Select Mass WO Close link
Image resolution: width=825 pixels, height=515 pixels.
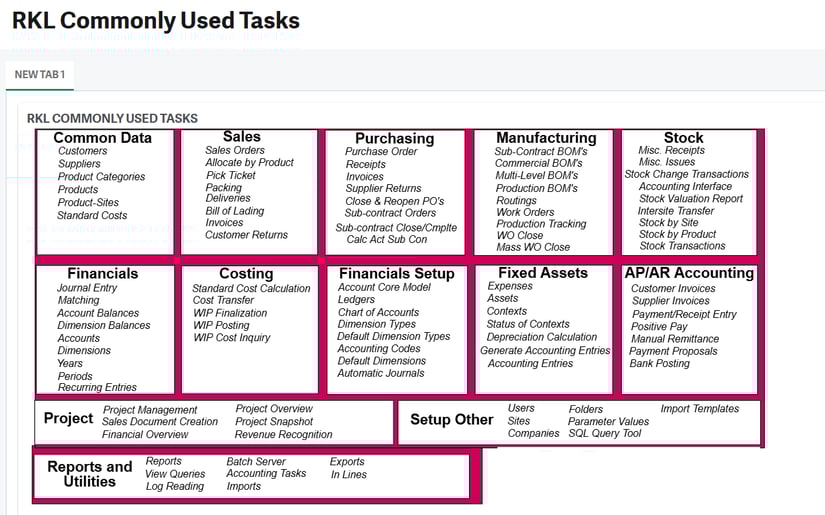point(533,247)
